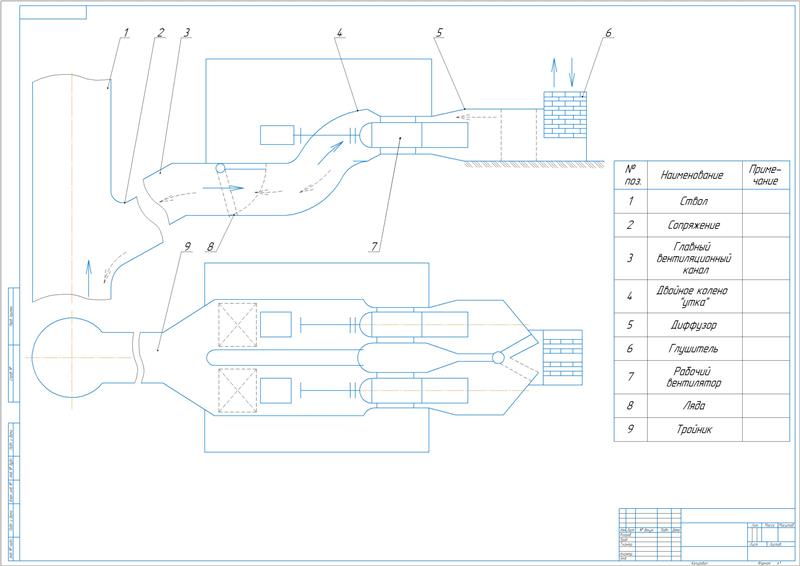Click callout label 4 above the bend
Screen dimensions: 800x566
click(x=339, y=33)
